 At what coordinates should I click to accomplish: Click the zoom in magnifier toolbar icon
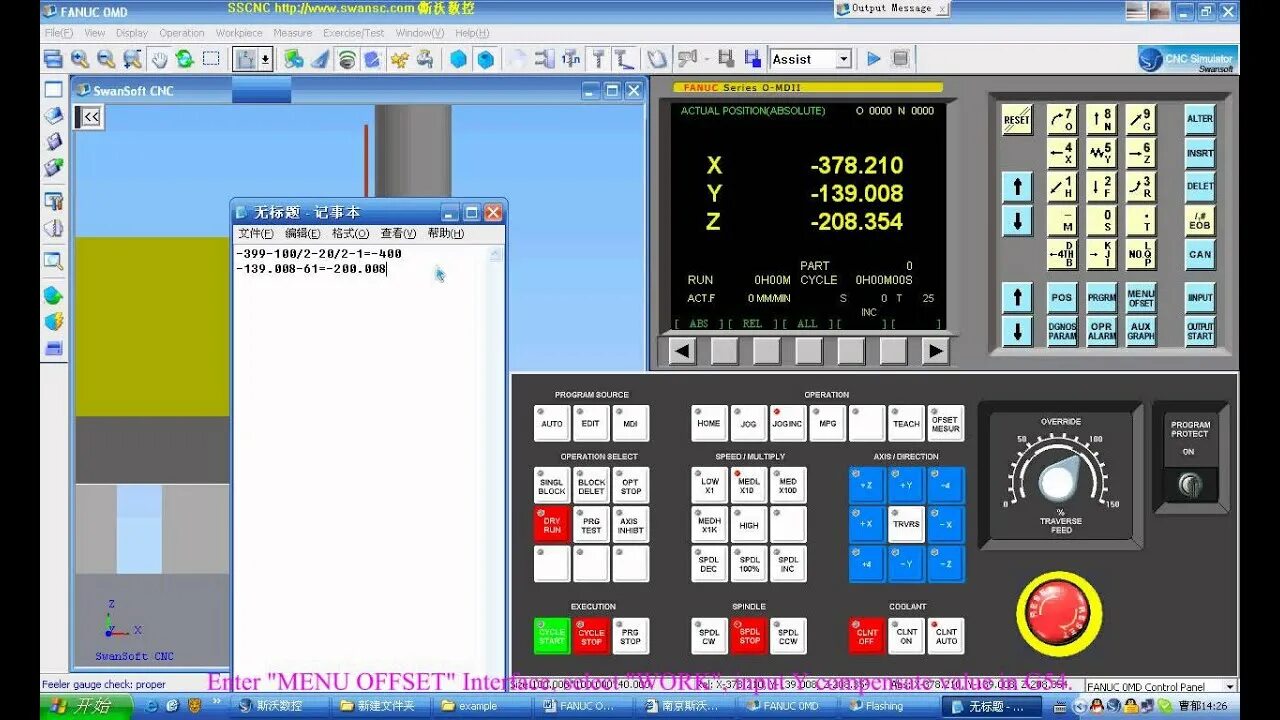coord(79,59)
